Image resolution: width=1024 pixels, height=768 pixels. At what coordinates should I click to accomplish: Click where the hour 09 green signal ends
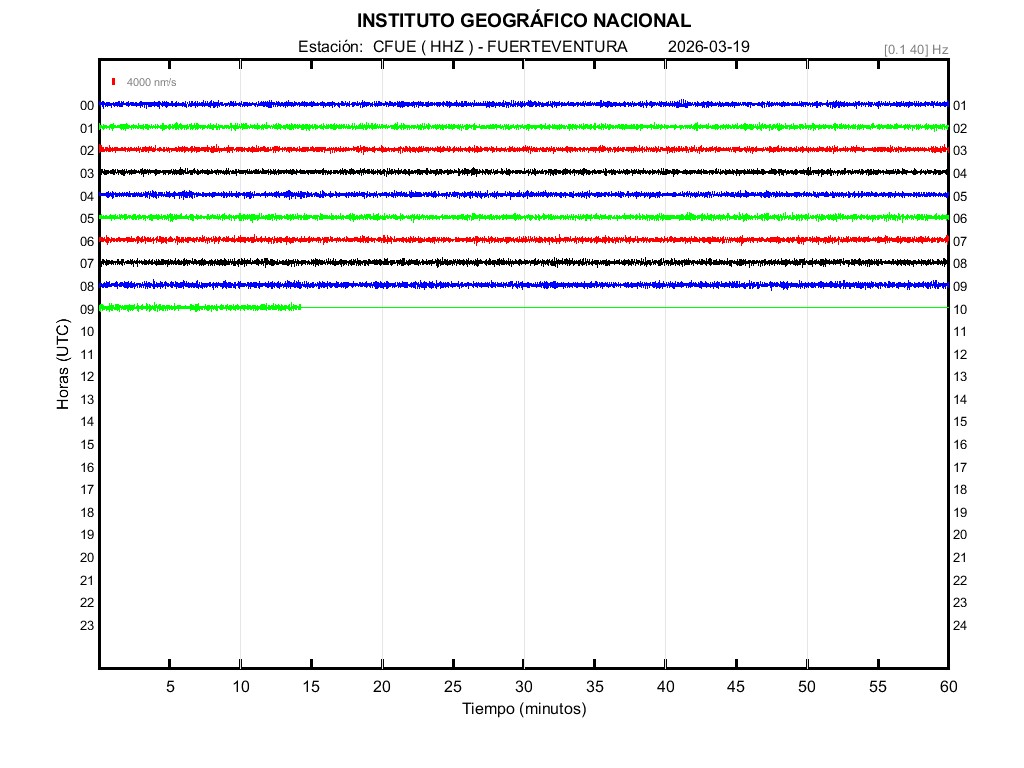point(301,307)
